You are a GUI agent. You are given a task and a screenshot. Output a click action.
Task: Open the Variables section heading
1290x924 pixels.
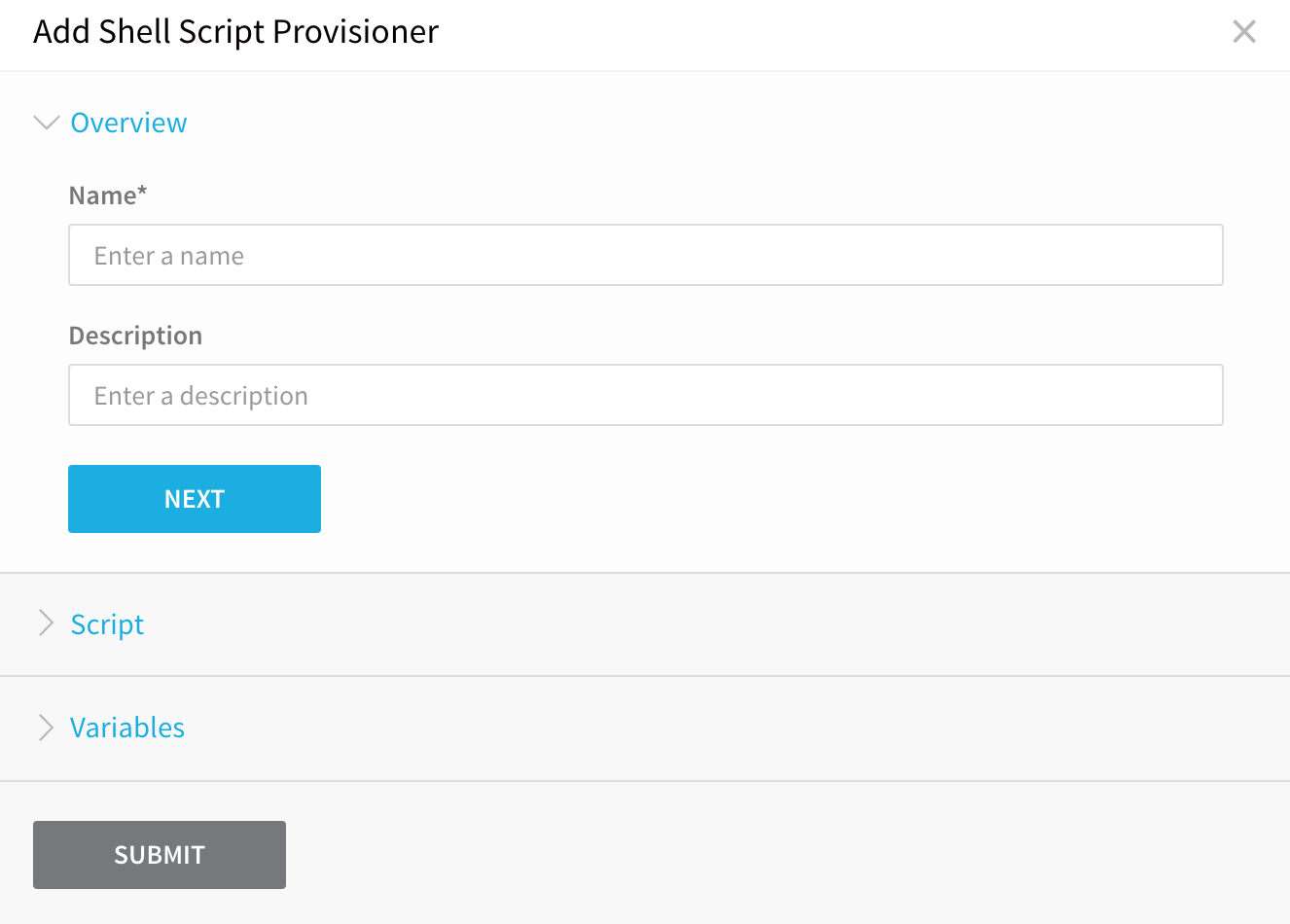127,728
